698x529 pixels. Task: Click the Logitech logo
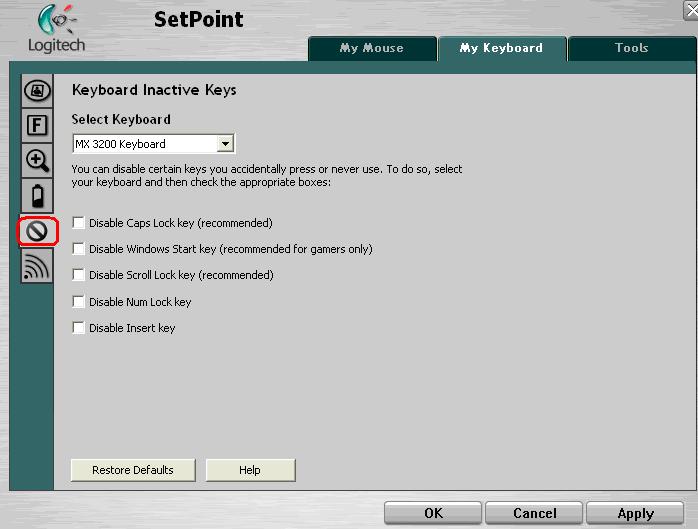pyautogui.click(x=57, y=28)
